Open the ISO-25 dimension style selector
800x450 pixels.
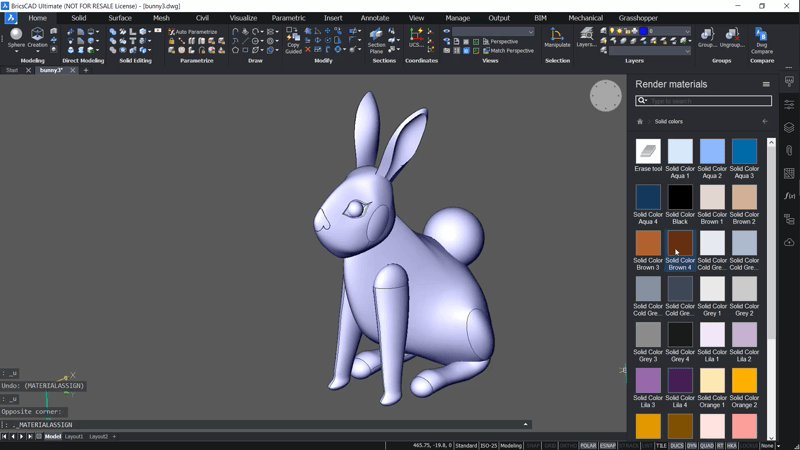pos(488,445)
